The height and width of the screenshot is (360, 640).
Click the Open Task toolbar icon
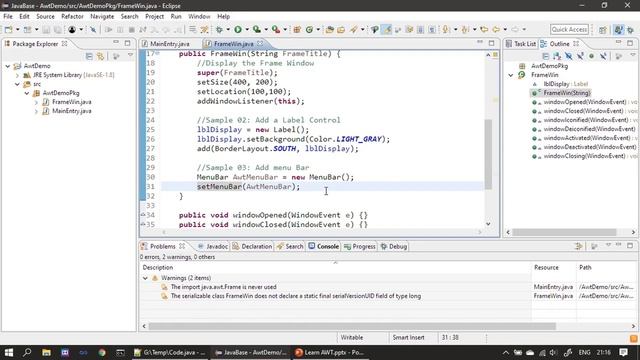click(x=341, y=29)
